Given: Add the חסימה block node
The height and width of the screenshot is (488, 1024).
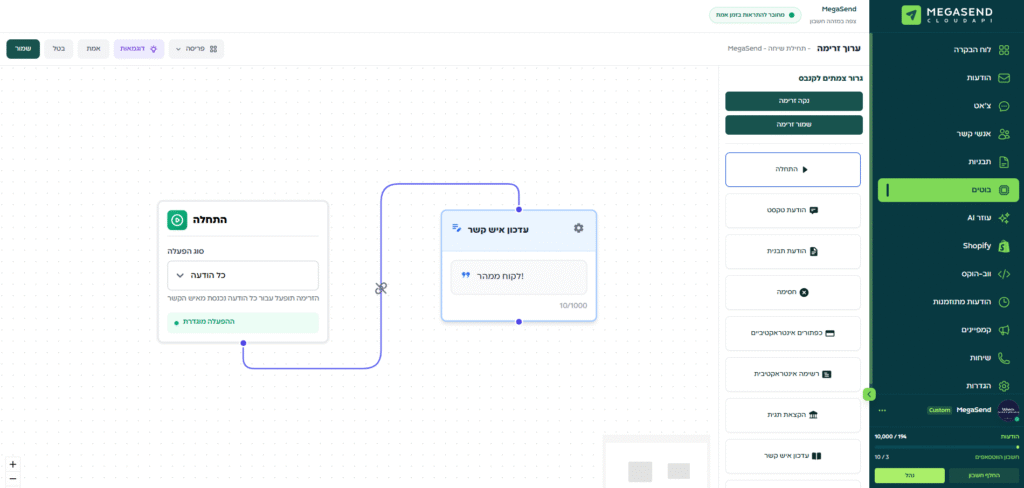Looking at the screenshot, I should point(792,292).
